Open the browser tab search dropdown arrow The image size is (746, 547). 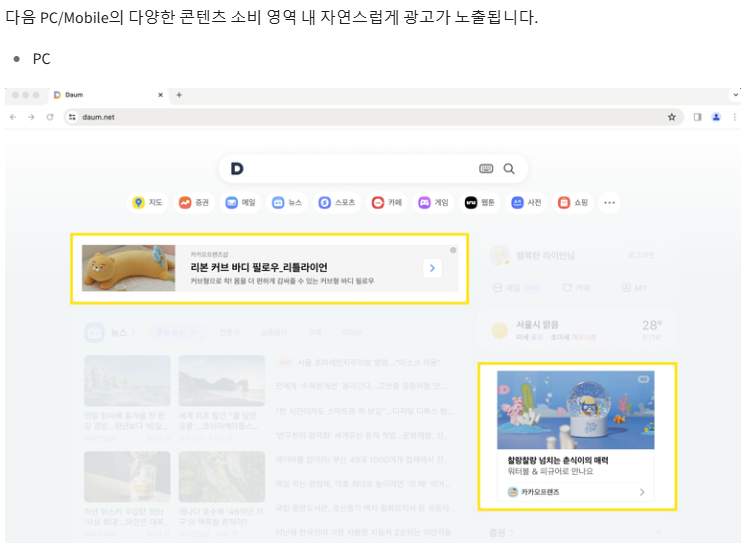click(x=736, y=95)
